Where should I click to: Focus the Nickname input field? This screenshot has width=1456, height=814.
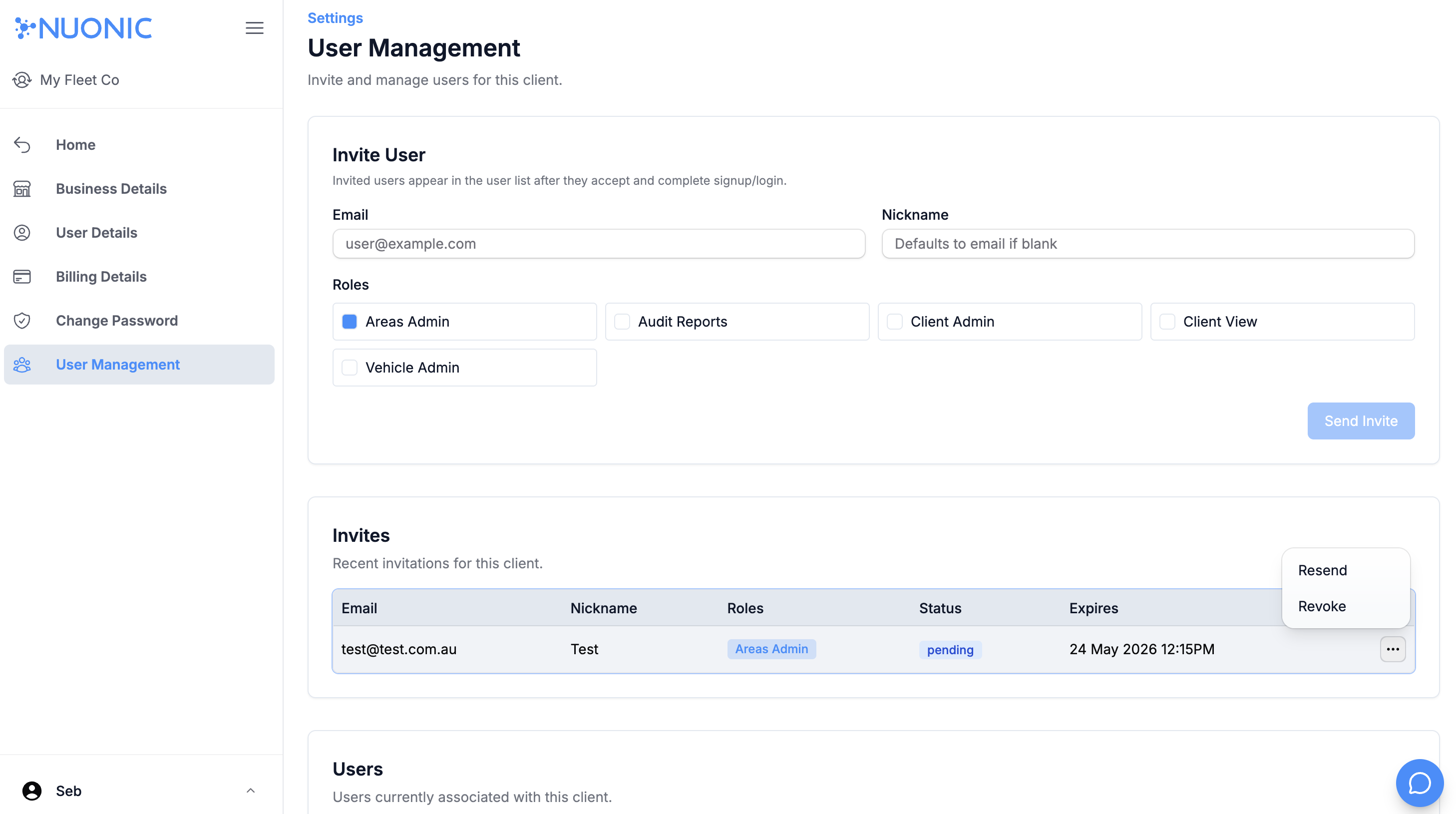click(1148, 244)
